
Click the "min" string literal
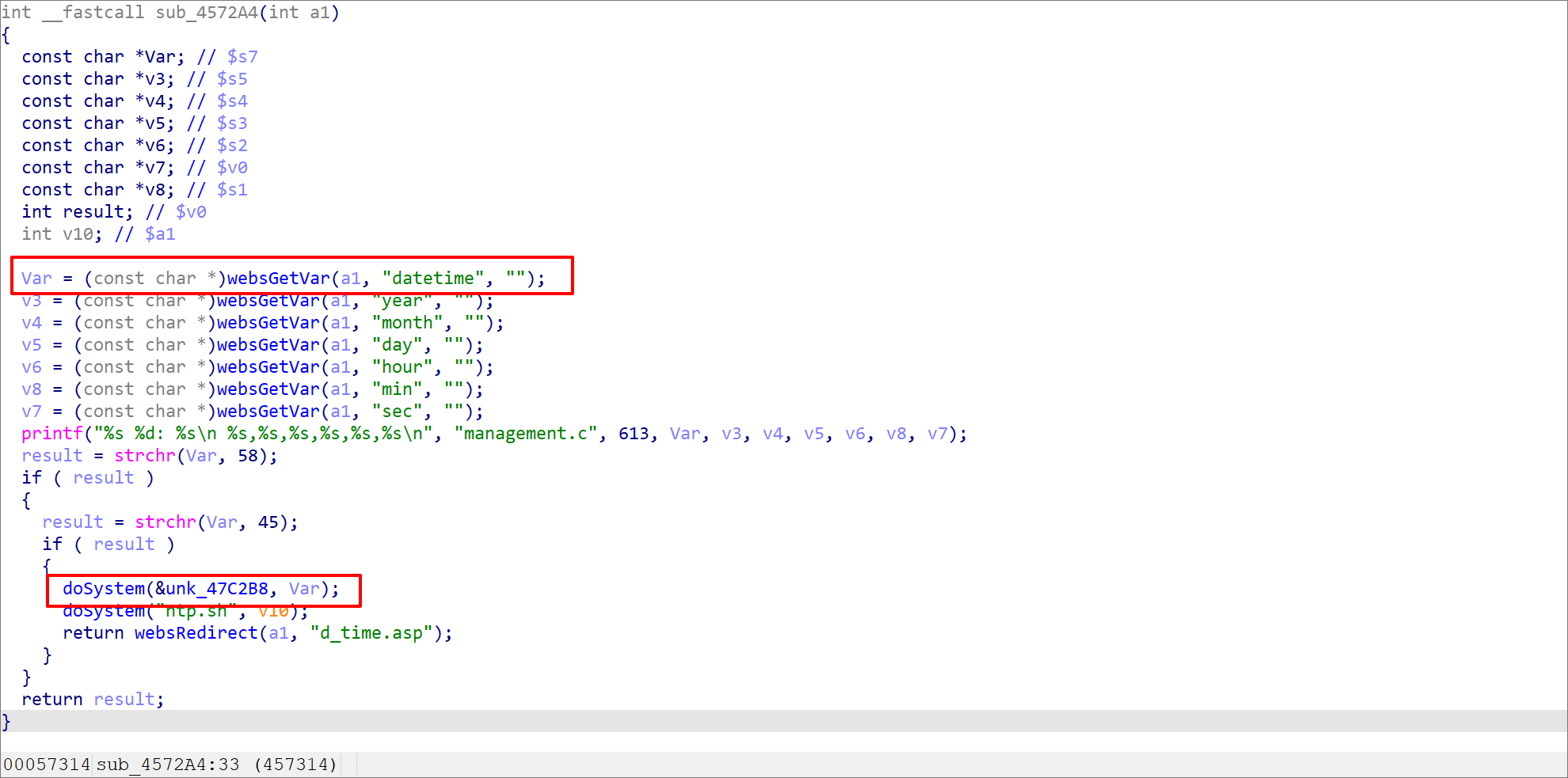click(x=397, y=389)
